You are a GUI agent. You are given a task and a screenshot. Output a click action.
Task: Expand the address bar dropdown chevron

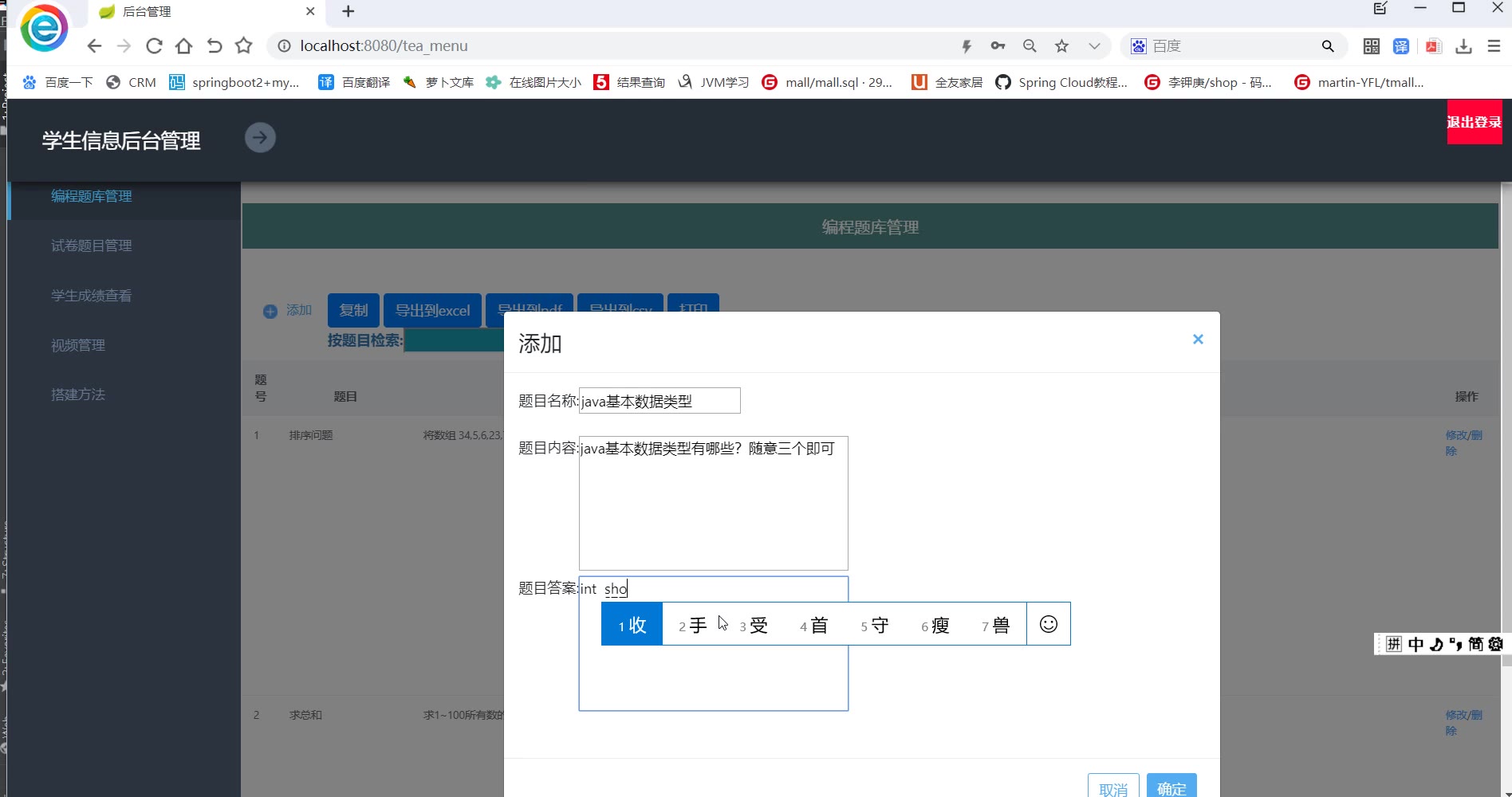pos(1094,46)
